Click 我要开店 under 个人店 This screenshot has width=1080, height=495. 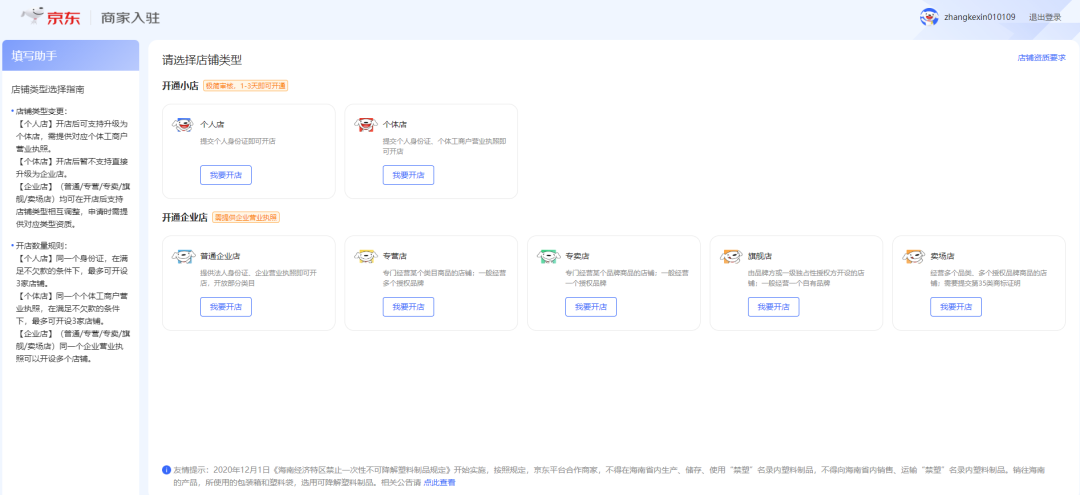click(x=226, y=175)
